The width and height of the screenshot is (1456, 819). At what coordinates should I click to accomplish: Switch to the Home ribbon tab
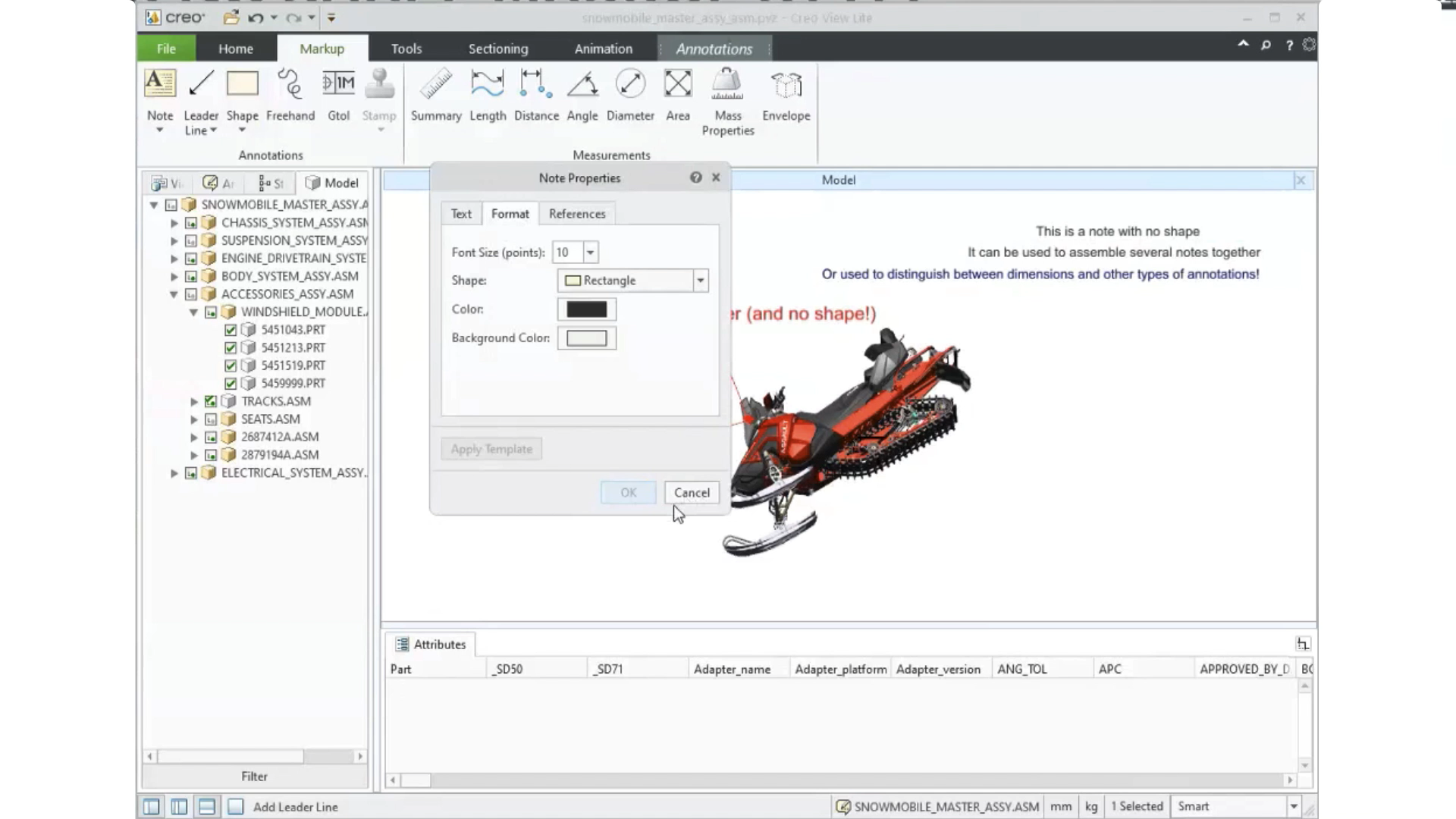point(236,49)
